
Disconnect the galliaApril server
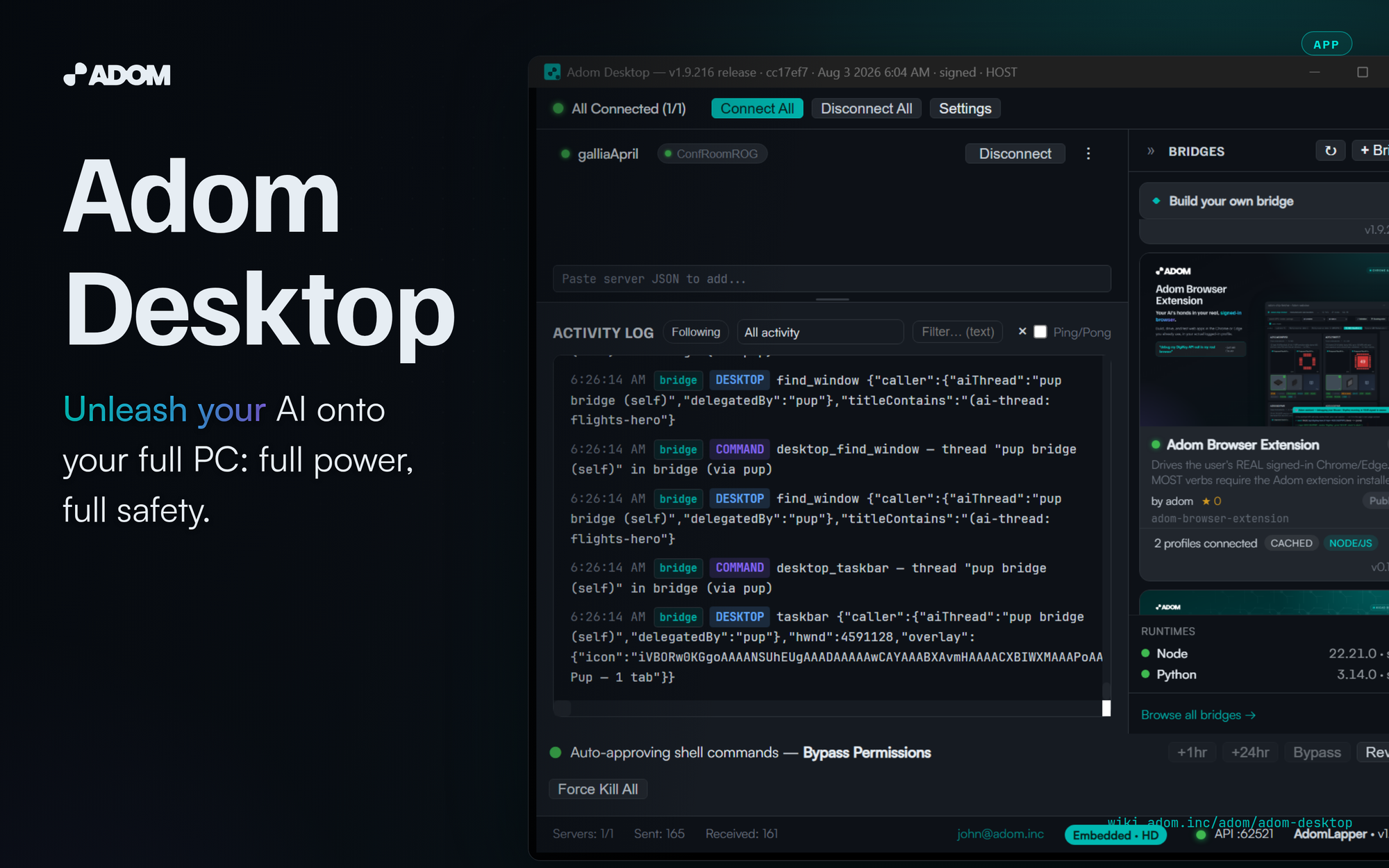pyautogui.click(x=1015, y=153)
